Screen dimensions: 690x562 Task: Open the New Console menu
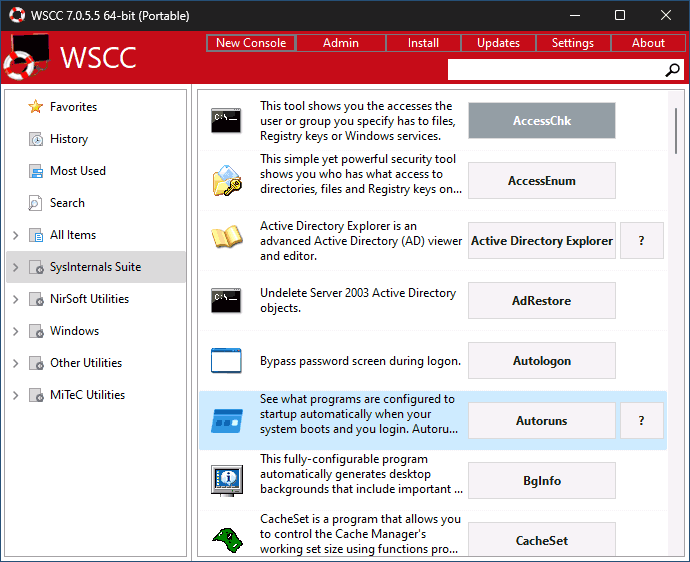pyautogui.click(x=251, y=43)
